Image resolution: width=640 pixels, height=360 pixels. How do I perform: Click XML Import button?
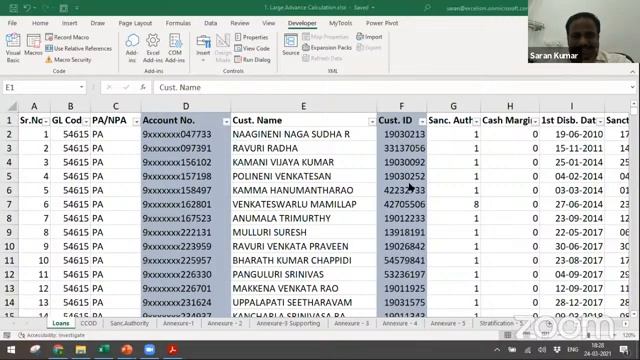[369, 37]
